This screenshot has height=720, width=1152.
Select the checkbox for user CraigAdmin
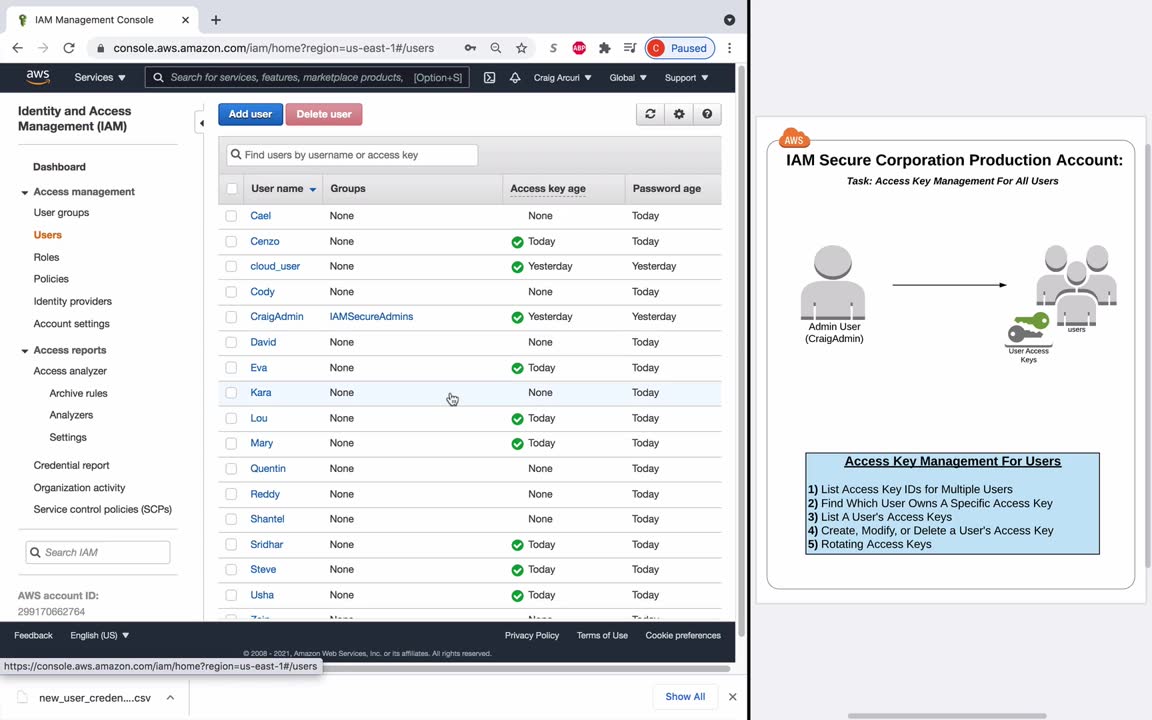point(231,317)
